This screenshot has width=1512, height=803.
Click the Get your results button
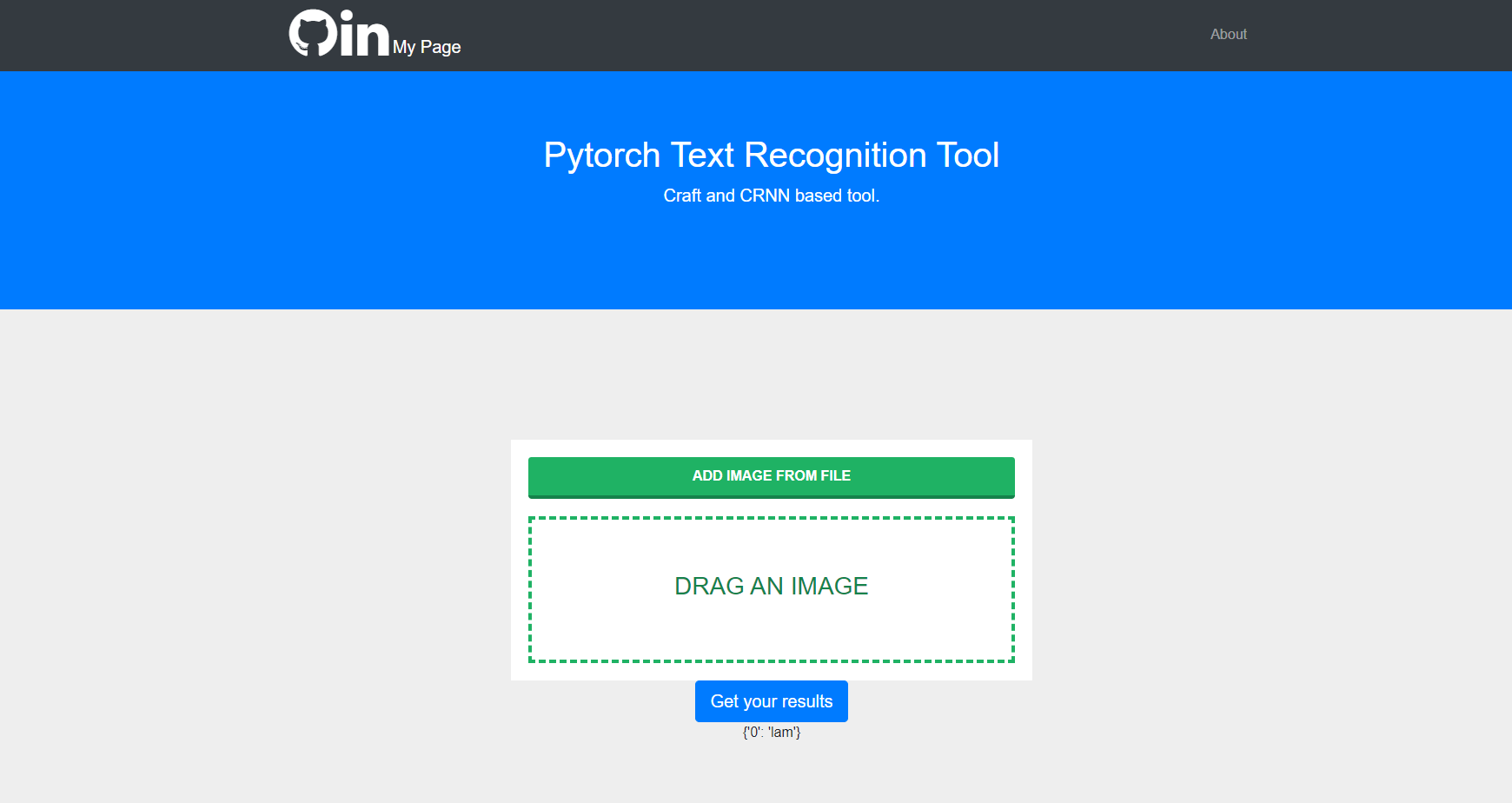click(x=771, y=701)
